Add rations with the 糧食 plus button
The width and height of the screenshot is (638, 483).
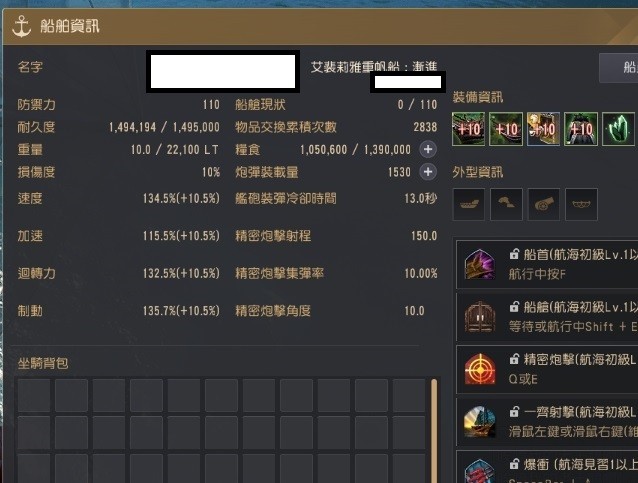pos(428,149)
